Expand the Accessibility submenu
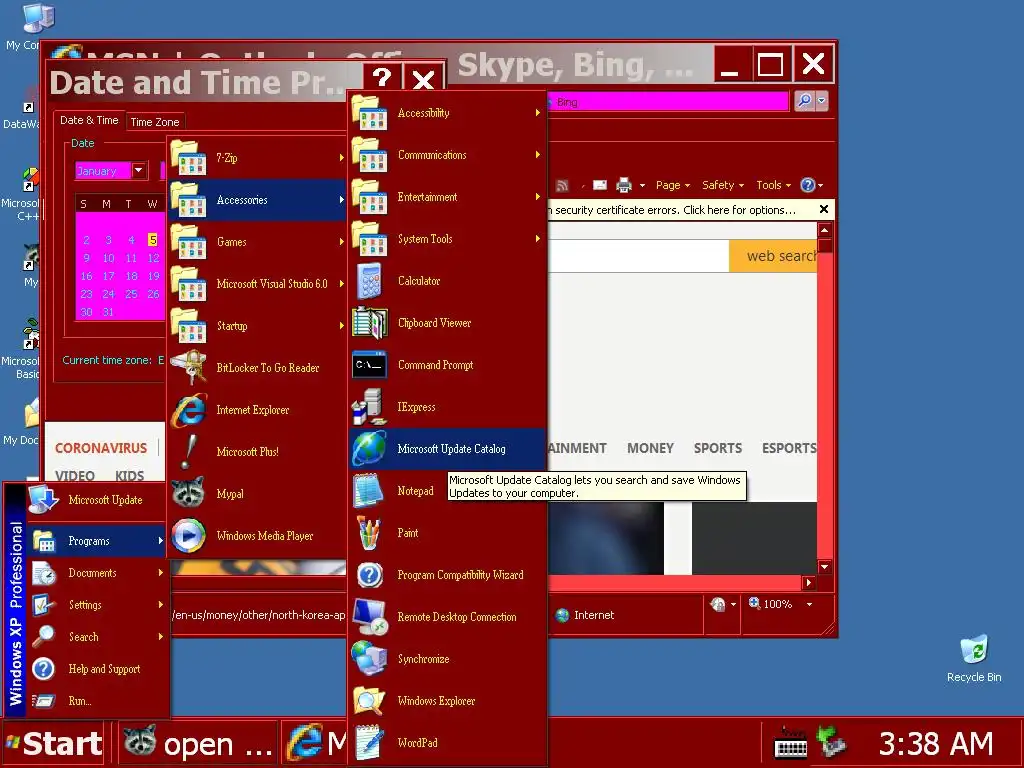Screen dimensions: 1024x768 tap(447, 113)
